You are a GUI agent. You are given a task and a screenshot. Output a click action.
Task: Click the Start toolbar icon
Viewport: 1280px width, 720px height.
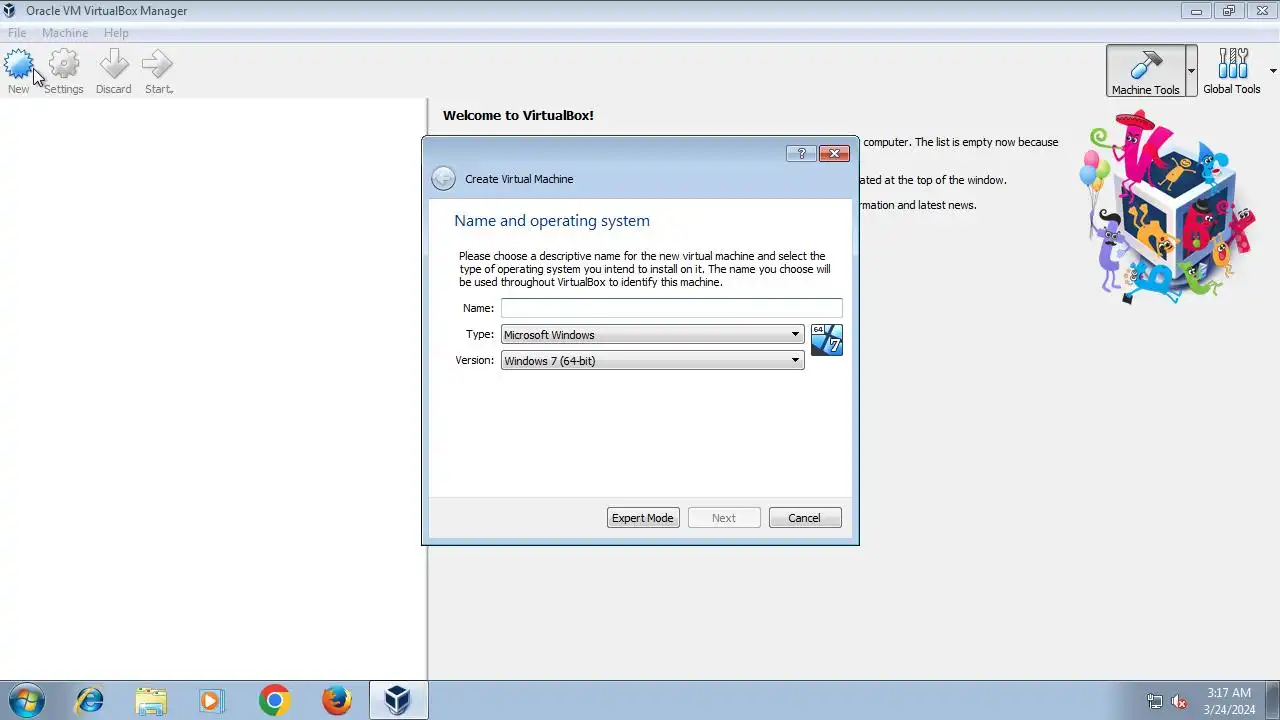coord(158,72)
